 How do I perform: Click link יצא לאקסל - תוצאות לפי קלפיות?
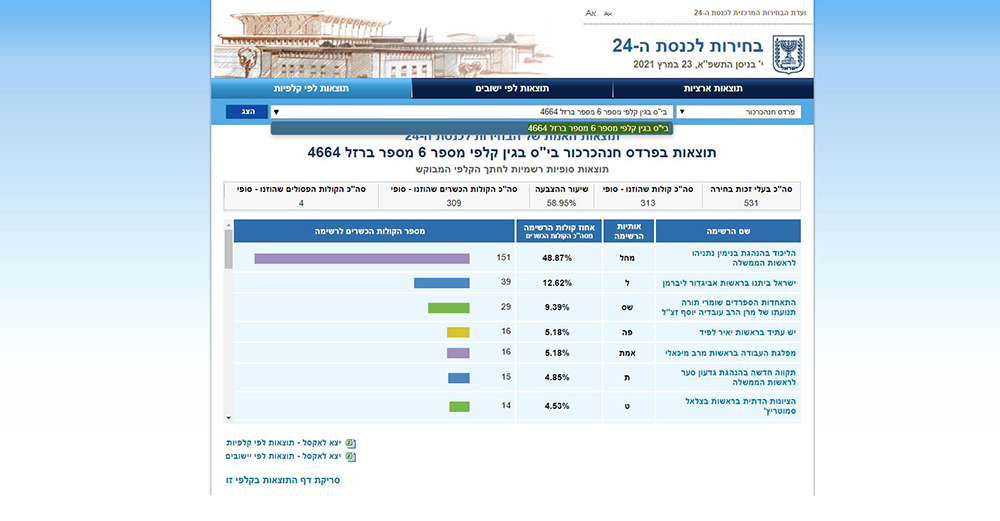(284, 443)
